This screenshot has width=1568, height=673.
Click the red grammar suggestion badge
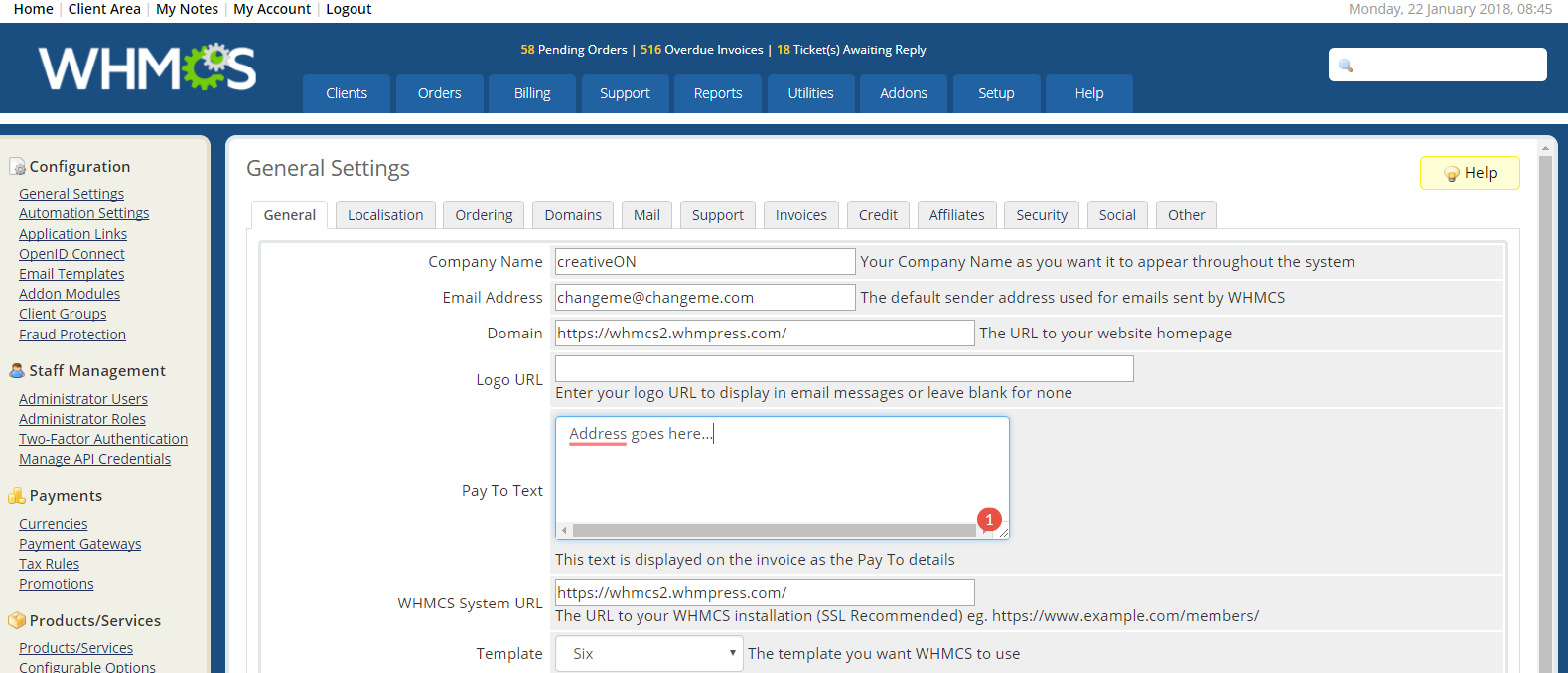(x=989, y=519)
